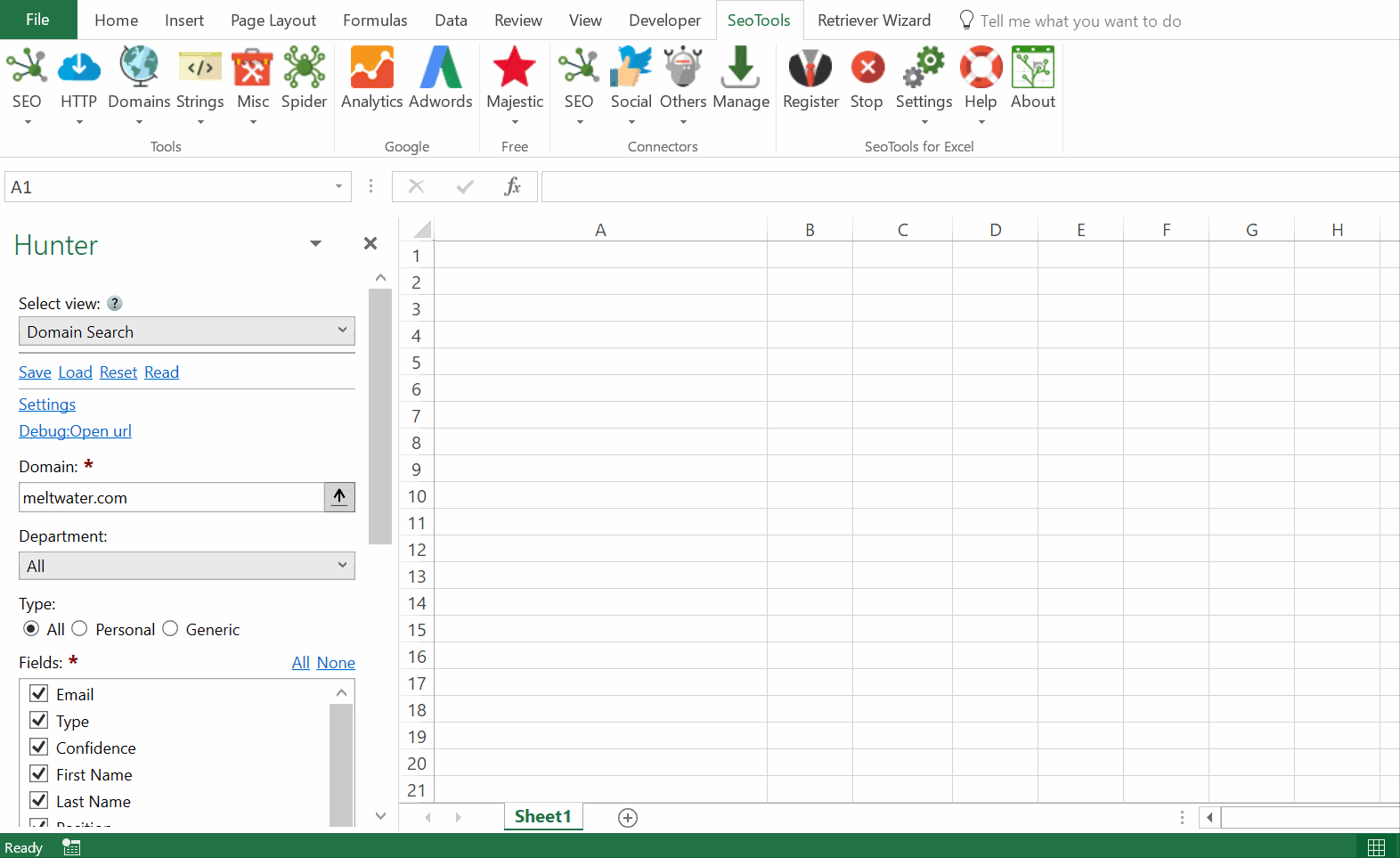
Task: Open the Debug:Open url link
Action: click(x=76, y=431)
